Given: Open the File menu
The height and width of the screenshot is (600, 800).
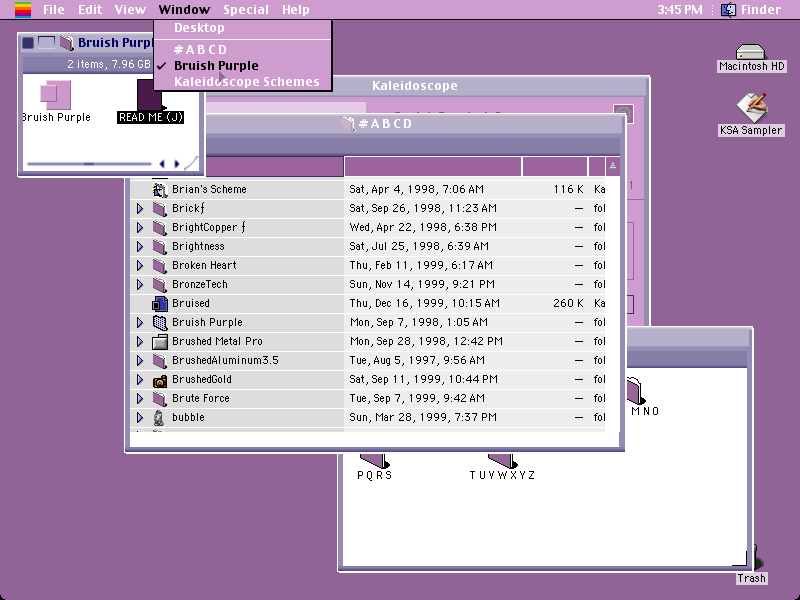Looking at the screenshot, I should [x=54, y=10].
